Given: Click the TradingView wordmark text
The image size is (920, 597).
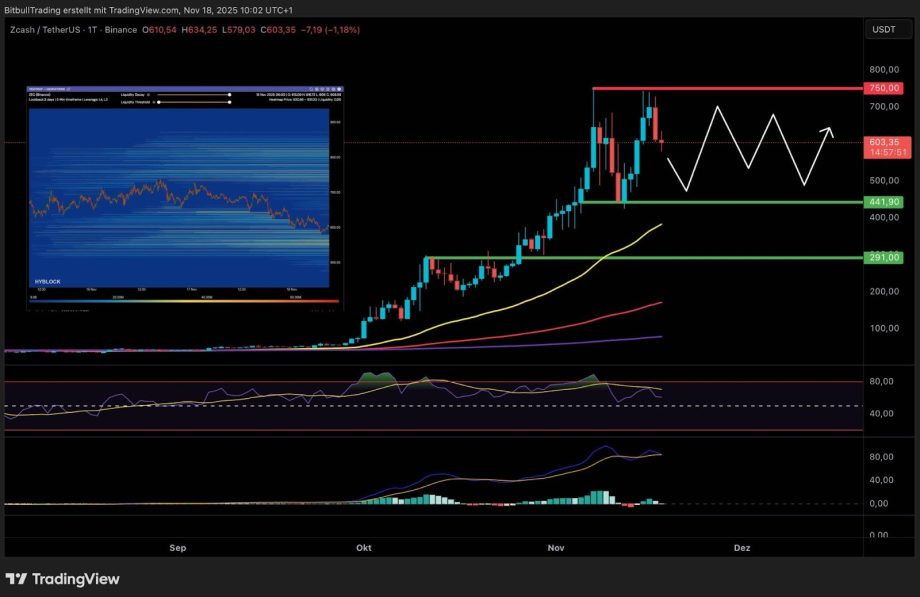Looking at the screenshot, I should coord(76,579).
